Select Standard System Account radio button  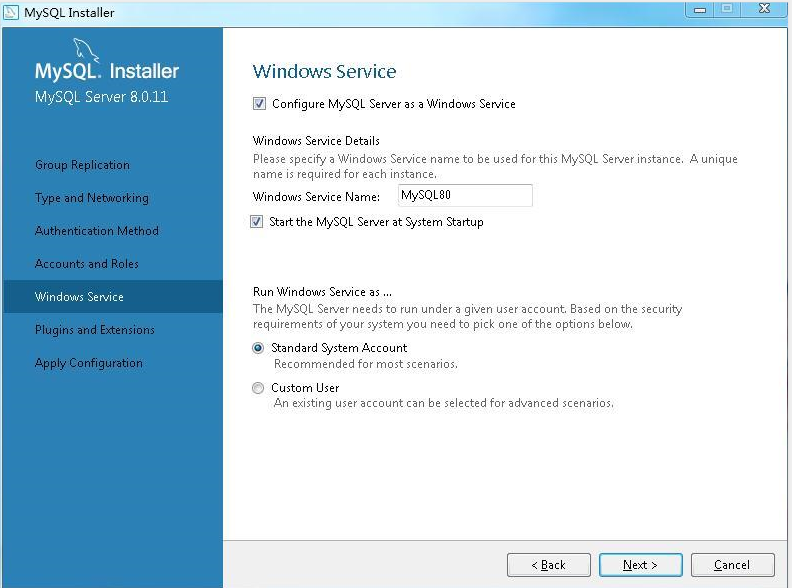click(x=258, y=348)
